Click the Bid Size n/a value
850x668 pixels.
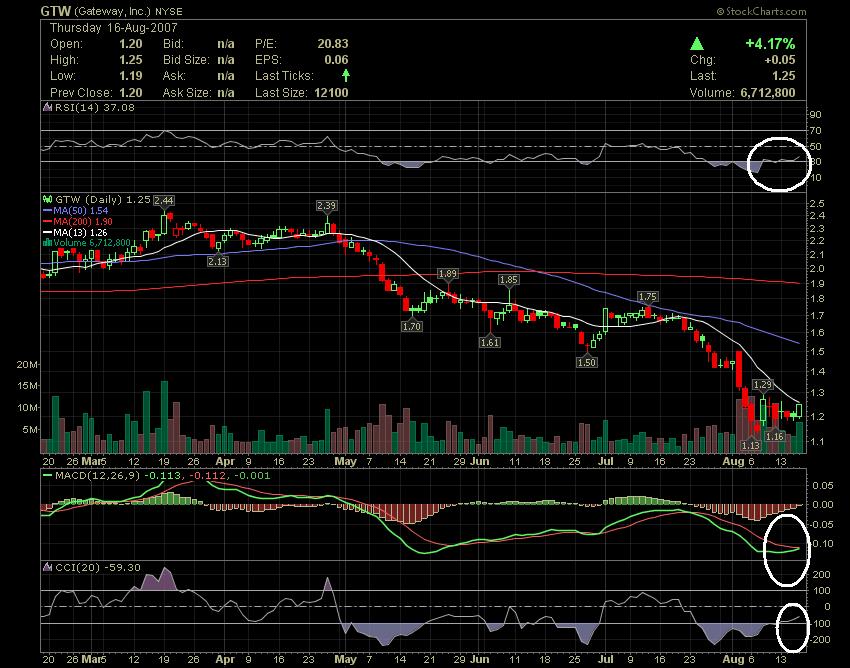click(x=226, y=60)
